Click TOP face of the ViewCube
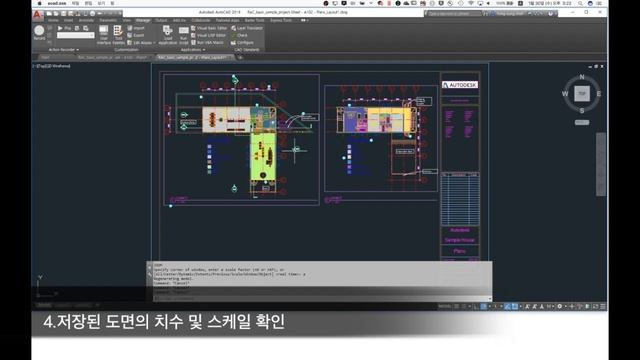The image size is (640, 360). coord(582,93)
